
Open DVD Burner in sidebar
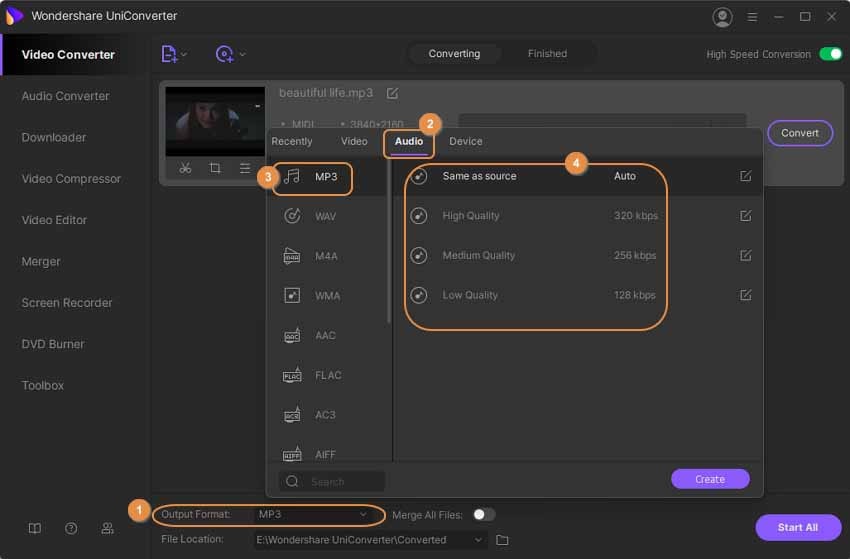pyautogui.click(x=53, y=344)
